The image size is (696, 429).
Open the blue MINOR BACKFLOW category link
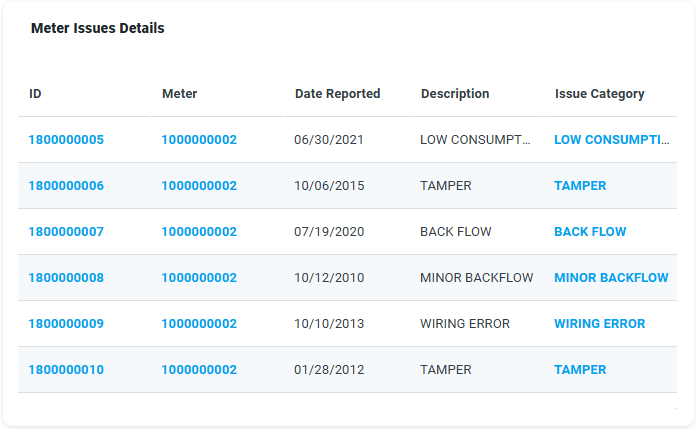tap(611, 278)
